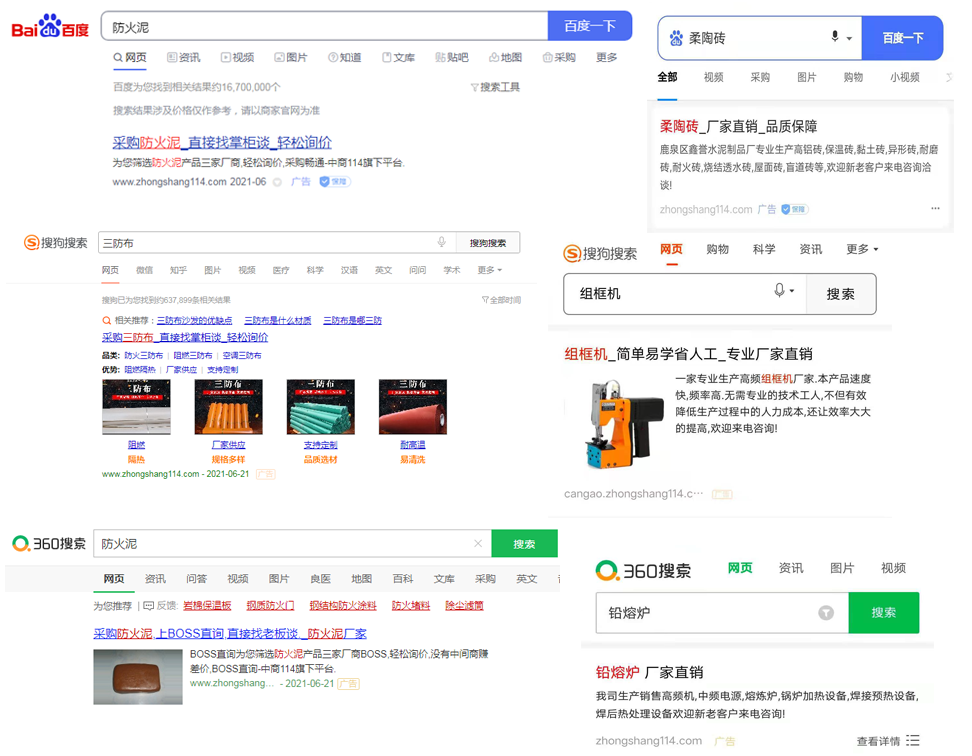Click green 搜索 button in 360 desktop search
The height and width of the screenshot is (756, 972).
click(x=524, y=543)
